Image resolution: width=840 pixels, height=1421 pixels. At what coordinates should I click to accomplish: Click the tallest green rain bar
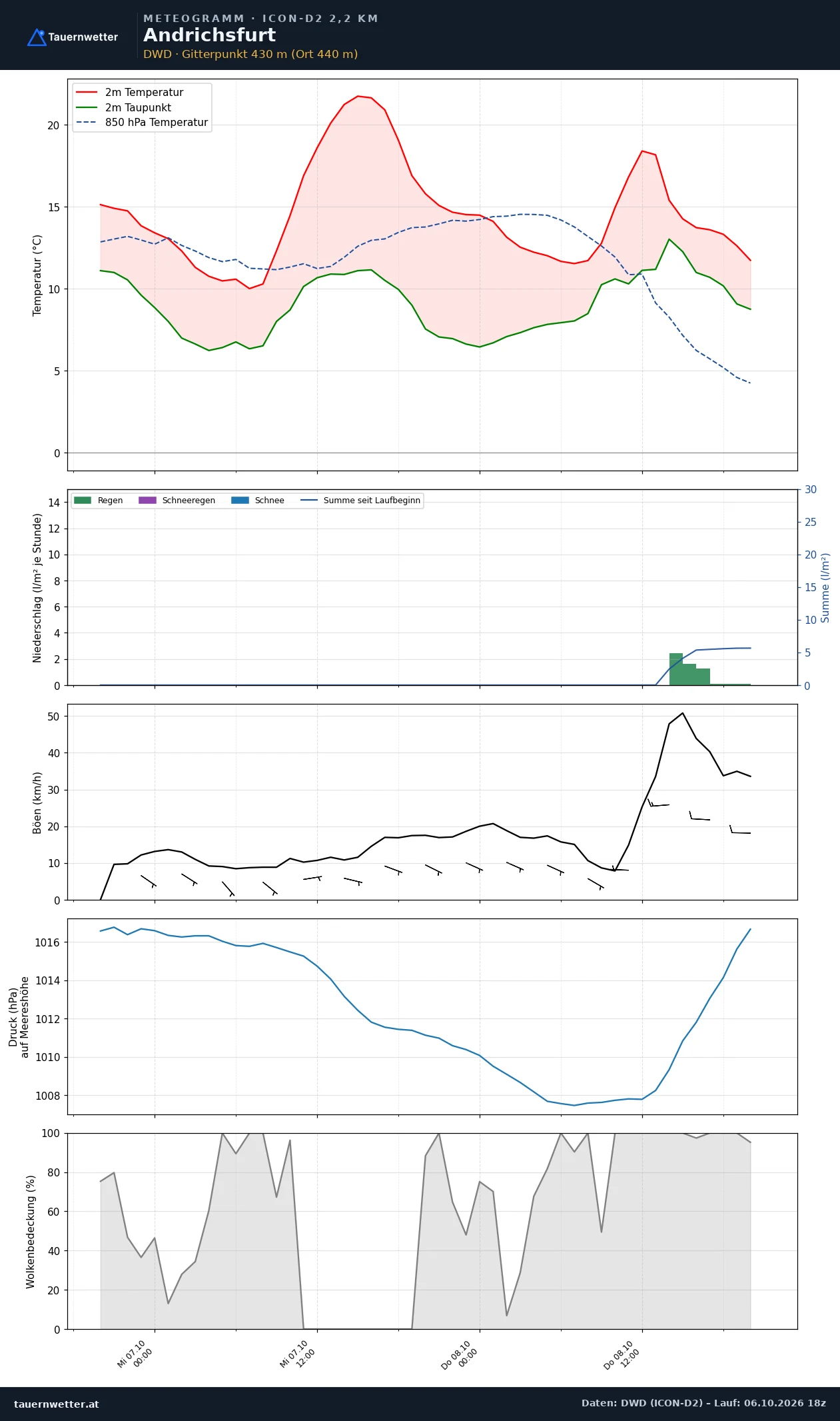pyautogui.click(x=676, y=669)
